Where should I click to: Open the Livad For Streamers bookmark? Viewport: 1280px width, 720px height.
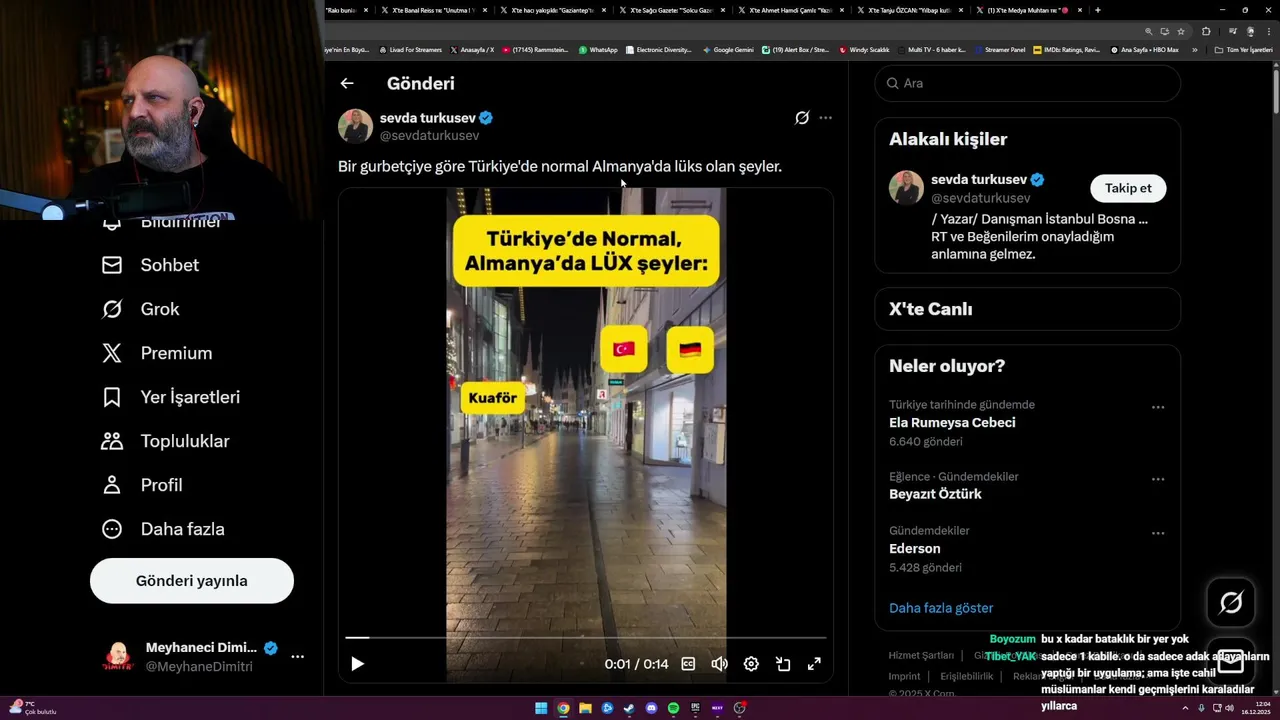pos(411,49)
